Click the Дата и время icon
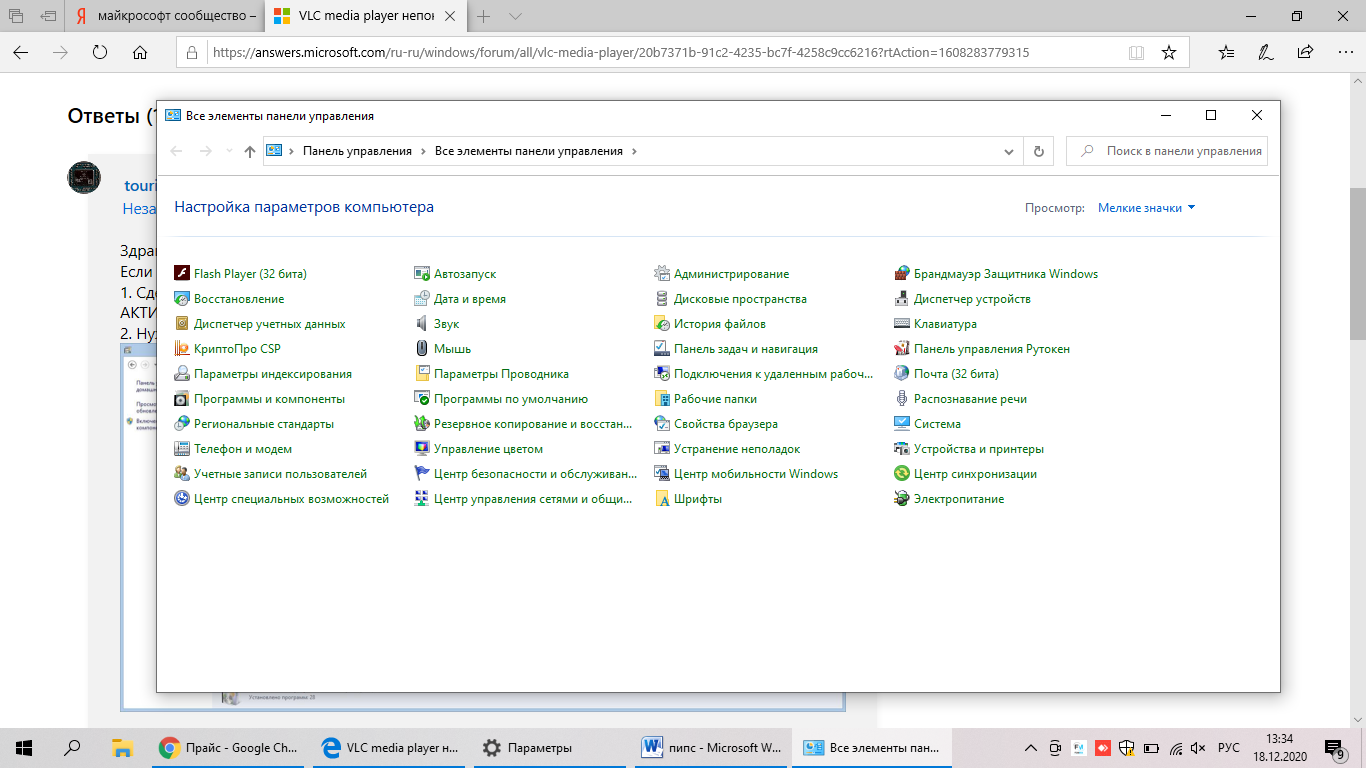1366x768 pixels. click(422, 298)
